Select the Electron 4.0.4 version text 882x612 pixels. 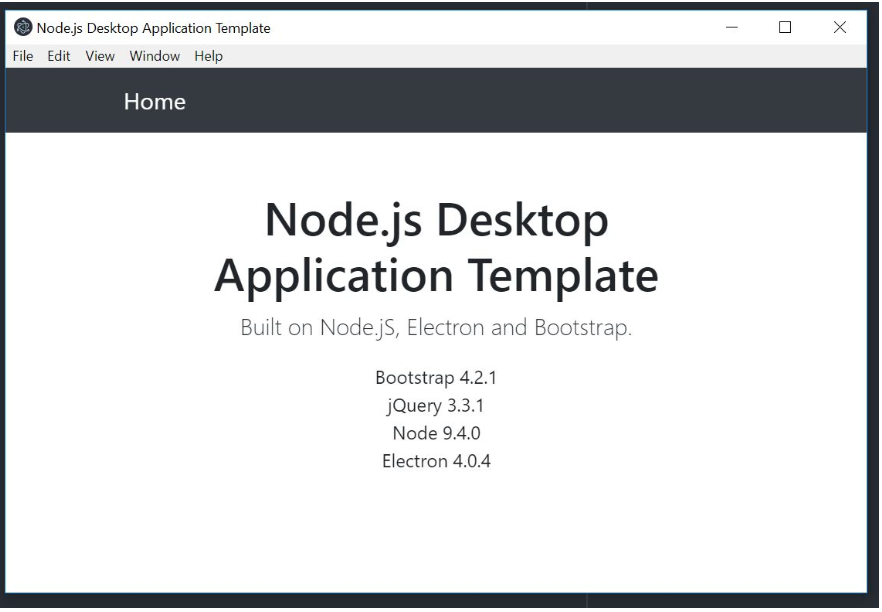click(x=438, y=462)
